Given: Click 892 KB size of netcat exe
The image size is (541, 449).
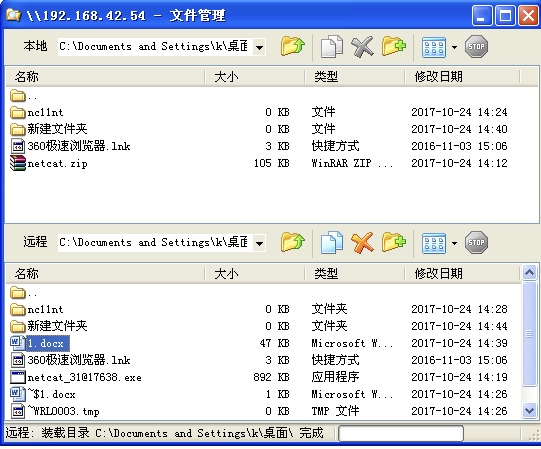Looking at the screenshot, I should (x=272, y=377).
